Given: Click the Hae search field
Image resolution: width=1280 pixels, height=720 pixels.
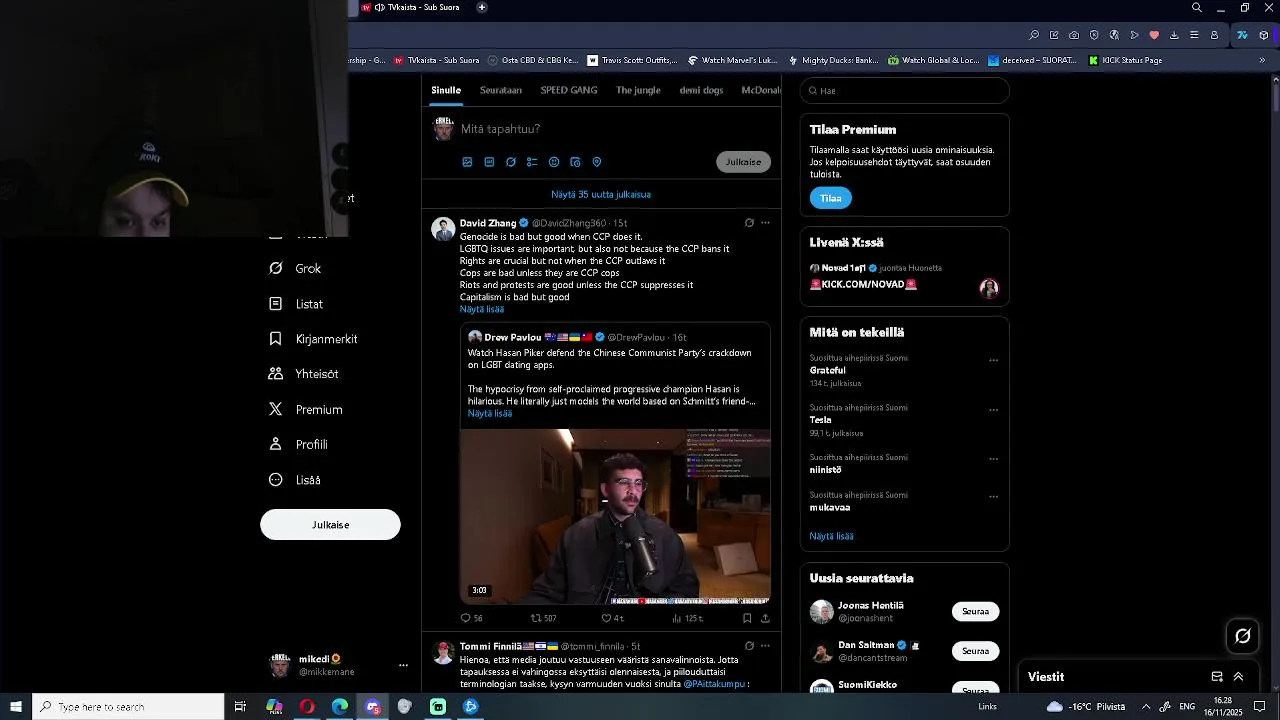Looking at the screenshot, I should pyautogui.click(x=904, y=90).
